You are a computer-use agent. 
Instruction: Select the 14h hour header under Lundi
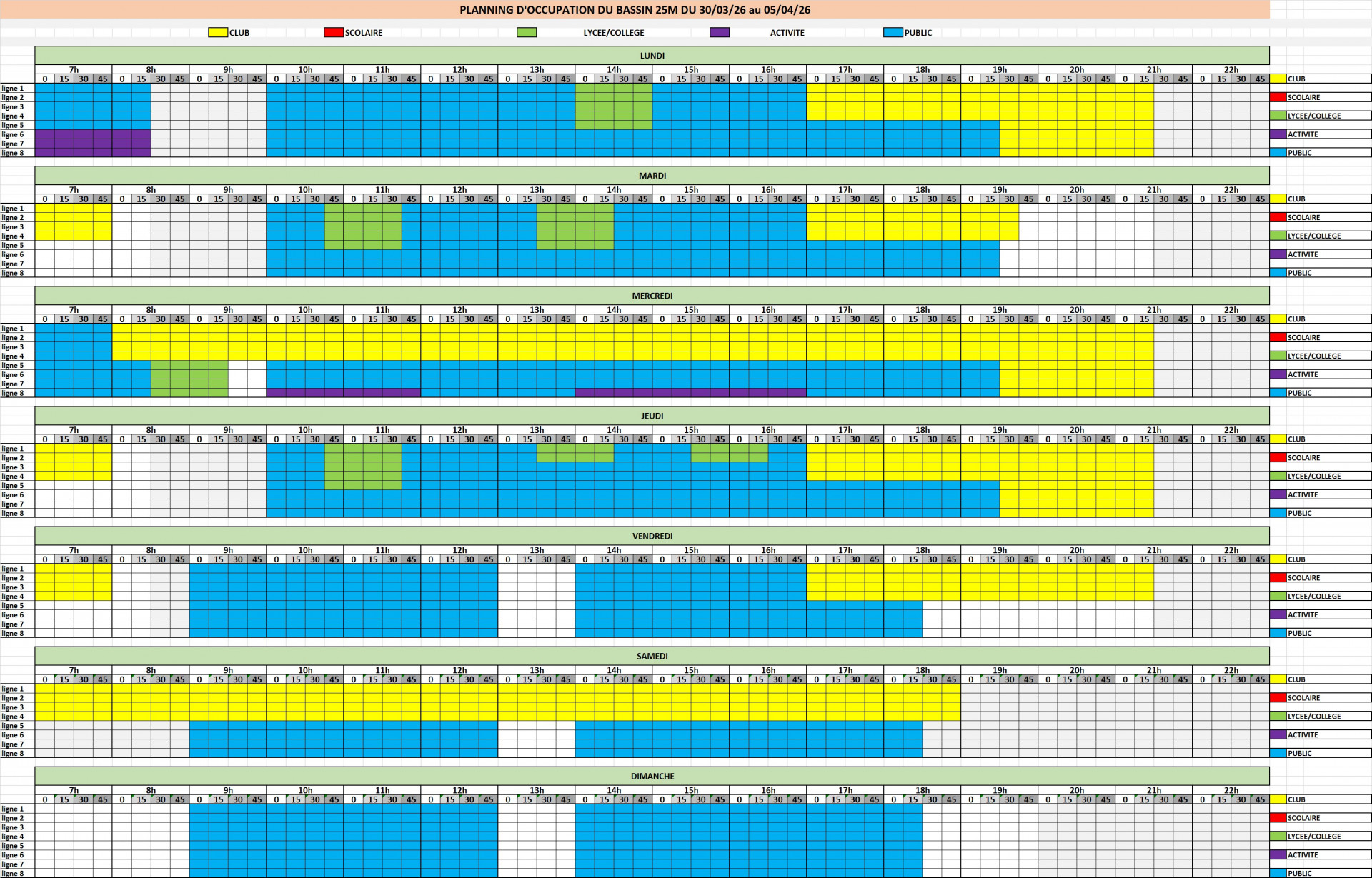[x=613, y=70]
